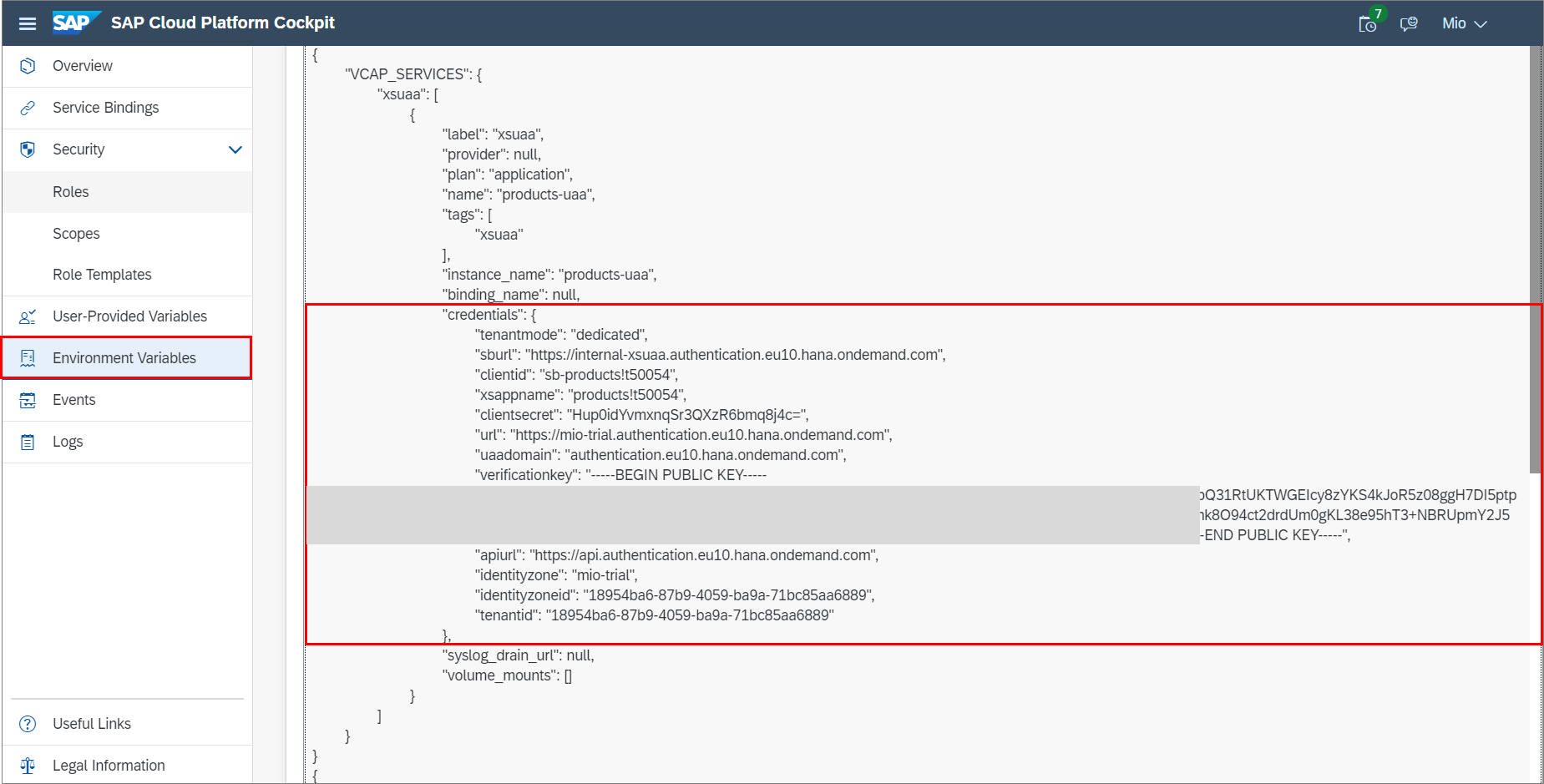The image size is (1544, 784).
Task: Click the "clientid" value line
Action: click(x=576, y=375)
